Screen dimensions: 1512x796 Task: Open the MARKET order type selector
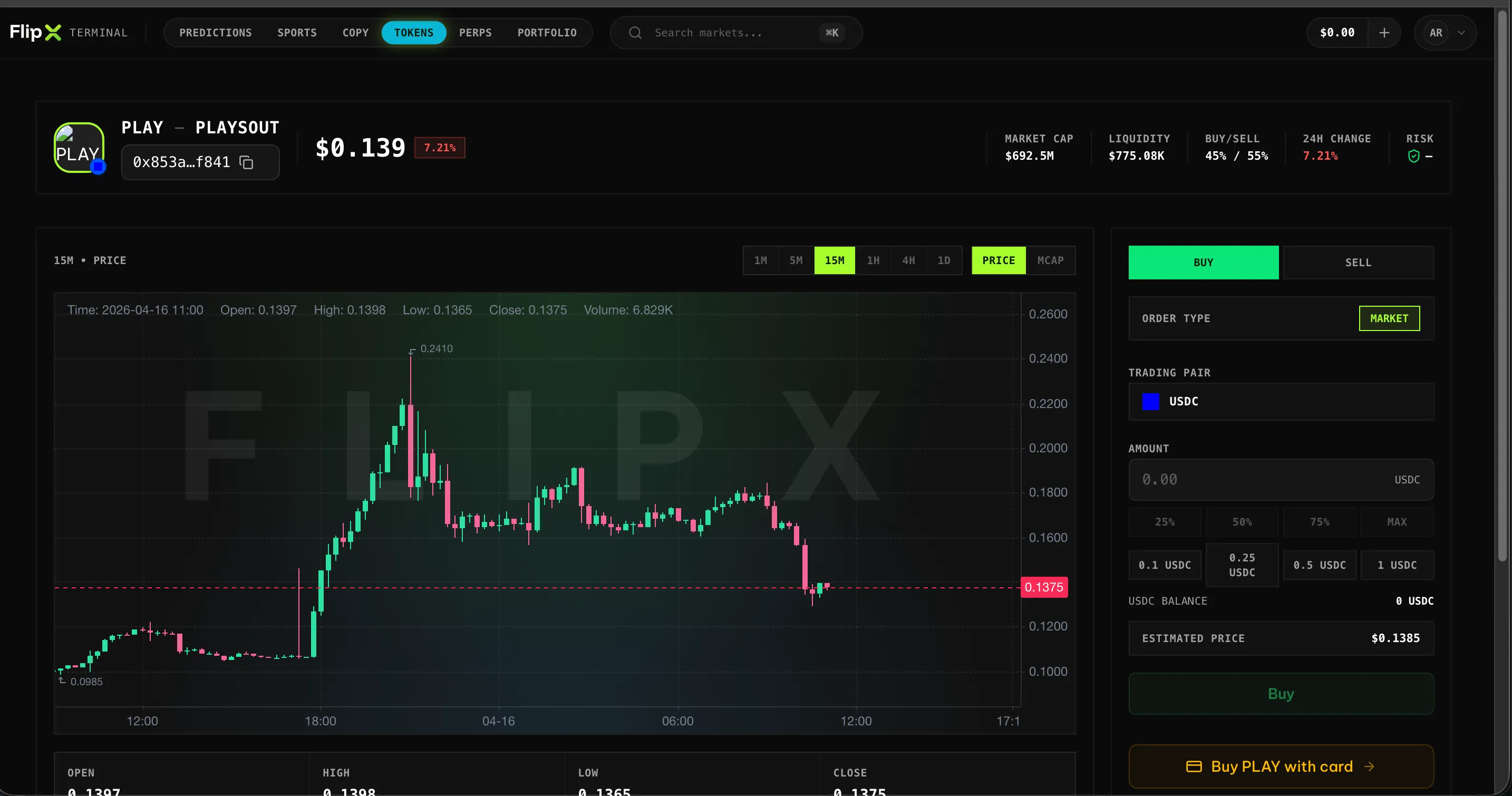pyautogui.click(x=1389, y=318)
